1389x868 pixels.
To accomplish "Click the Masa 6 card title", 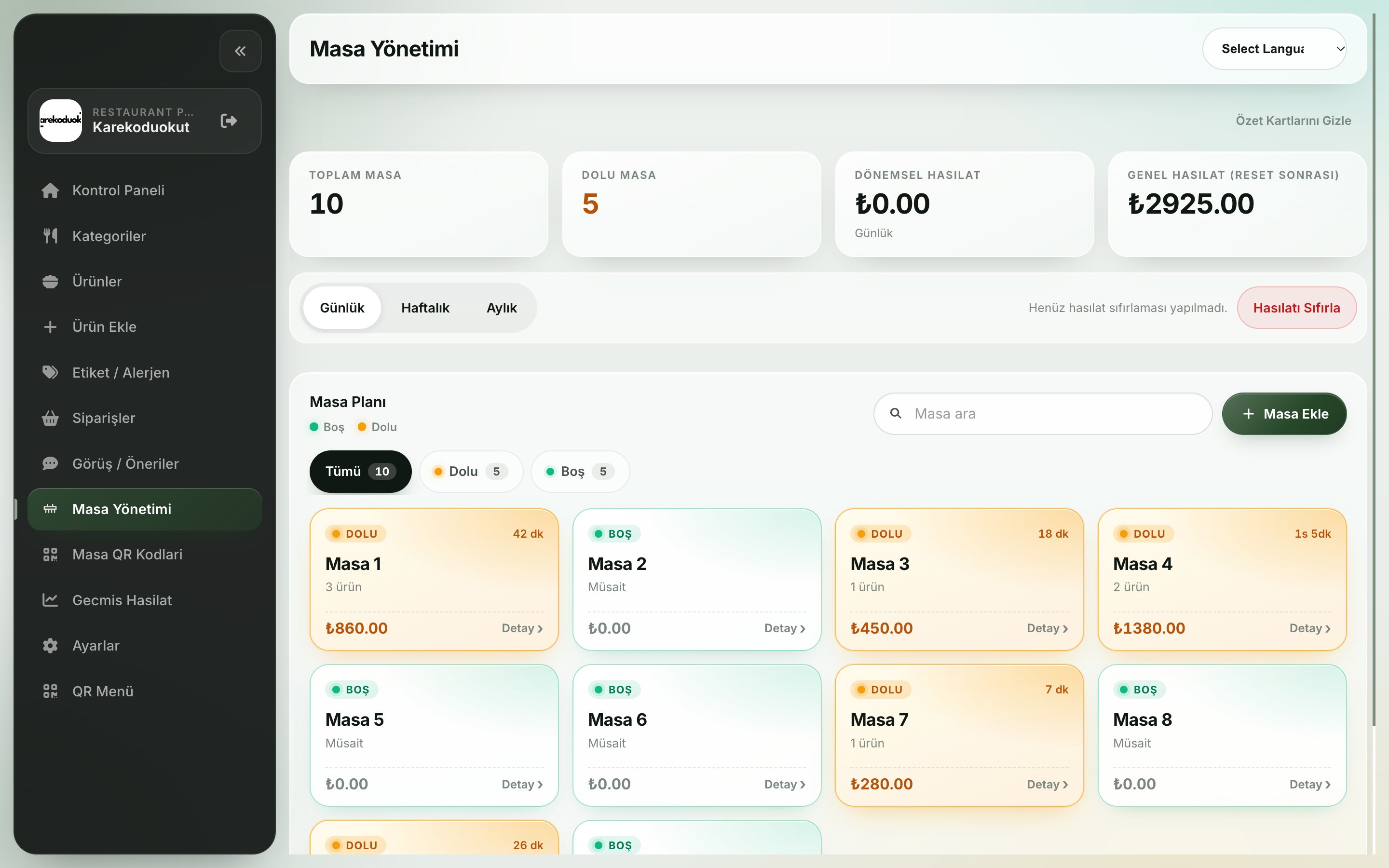I will coord(617,720).
